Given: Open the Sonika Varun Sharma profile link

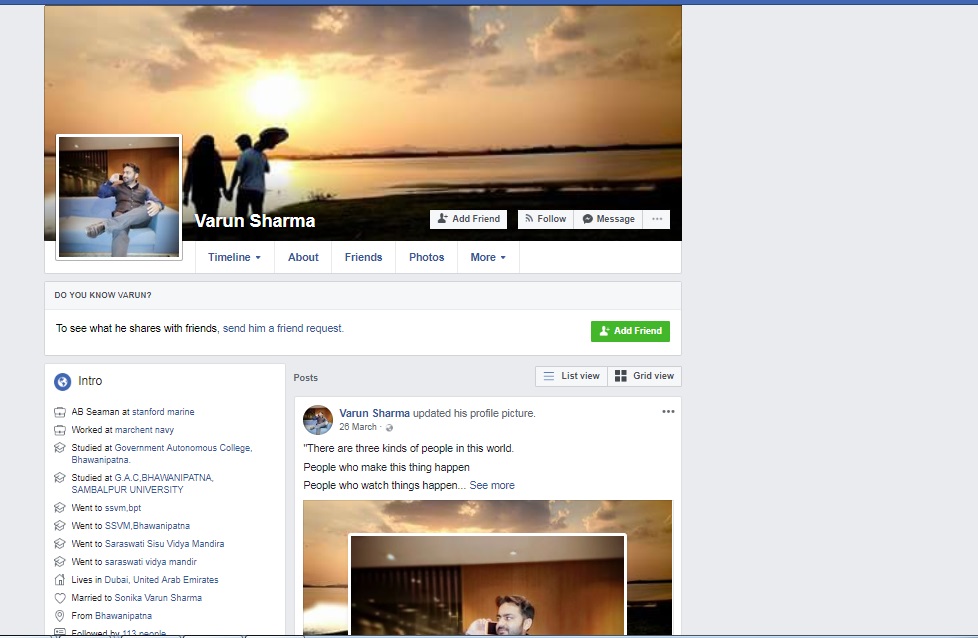Looking at the screenshot, I should tap(158, 598).
